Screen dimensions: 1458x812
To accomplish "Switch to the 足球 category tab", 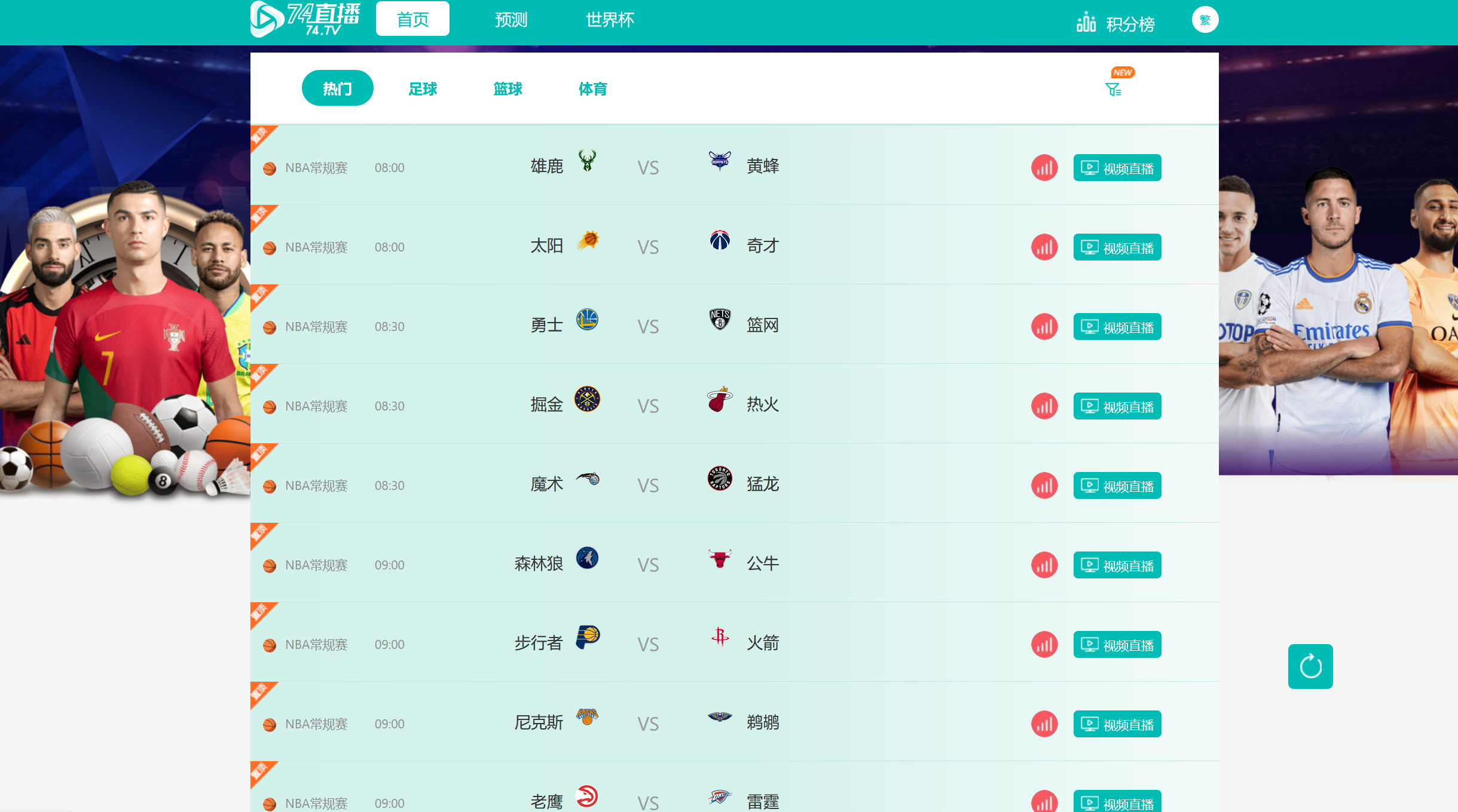I will point(423,89).
